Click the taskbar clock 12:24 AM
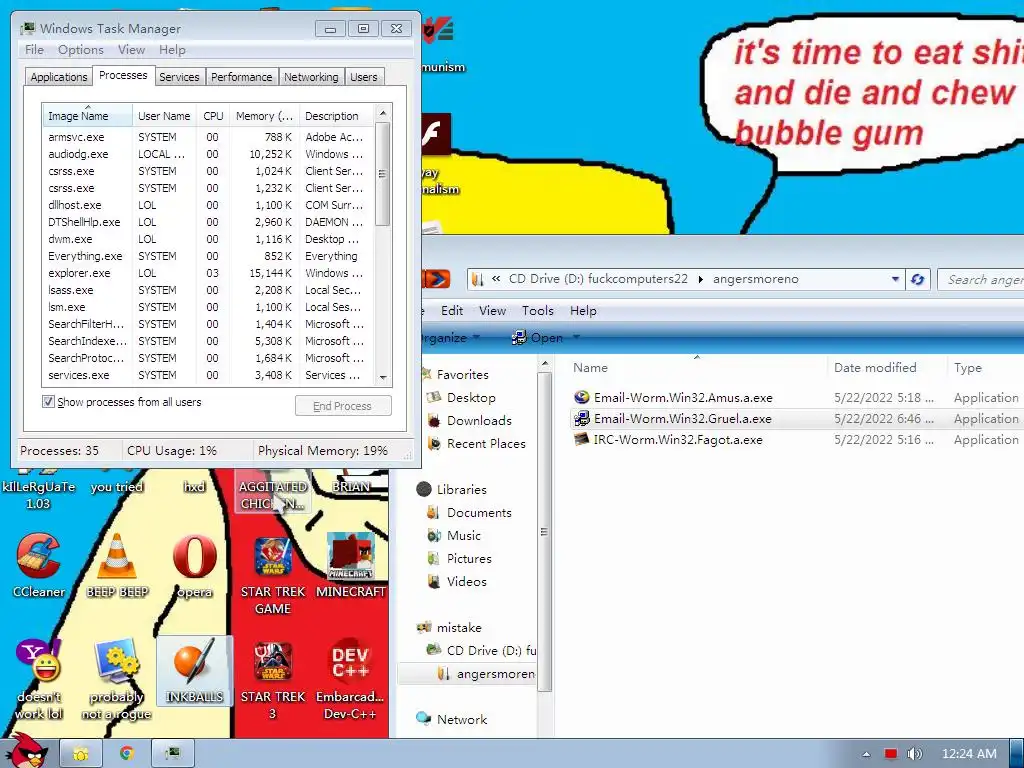Image resolution: width=1024 pixels, height=768 pixels. coord(968,754)
